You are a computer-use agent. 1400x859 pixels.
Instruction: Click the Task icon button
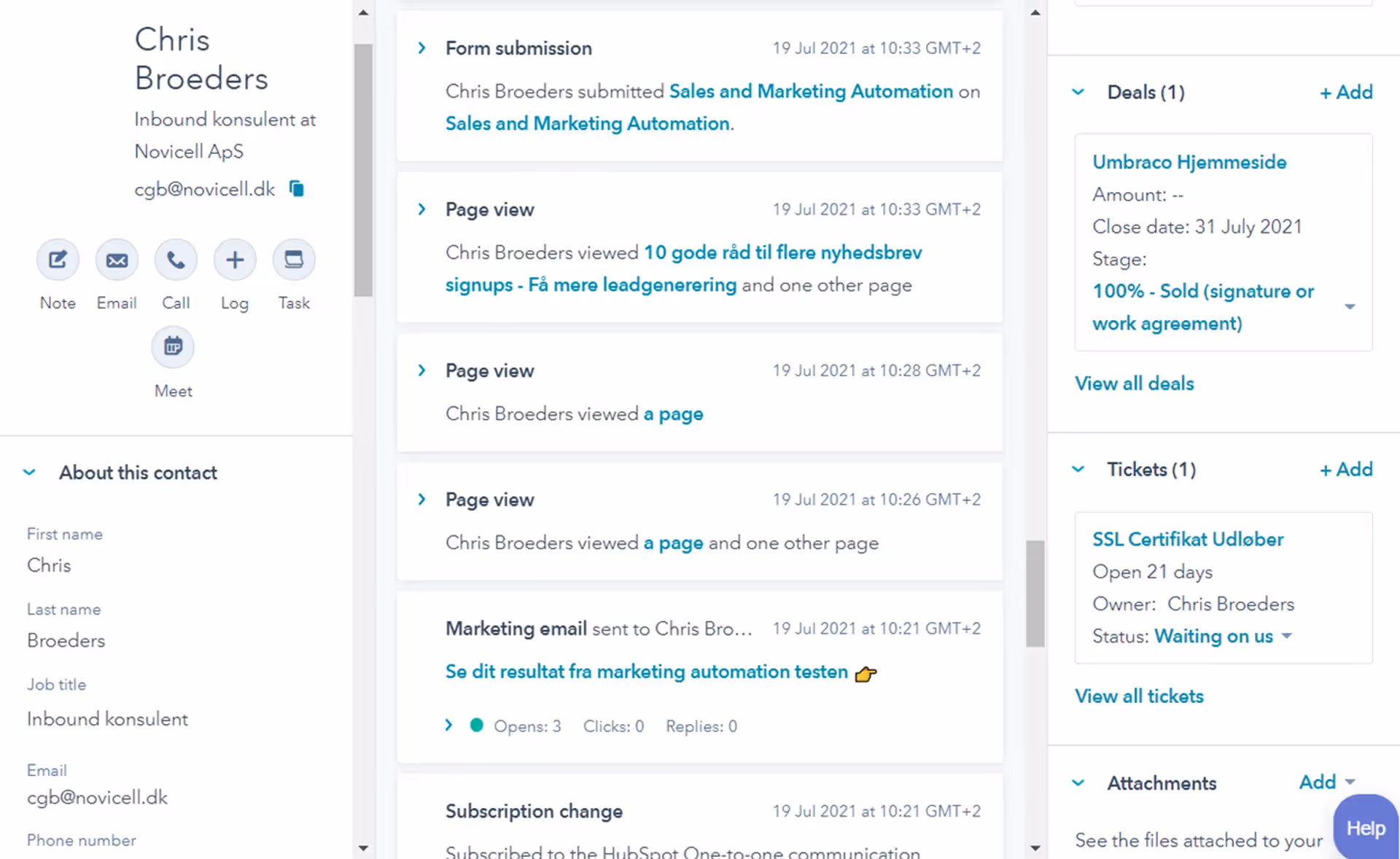pos(294,260)
